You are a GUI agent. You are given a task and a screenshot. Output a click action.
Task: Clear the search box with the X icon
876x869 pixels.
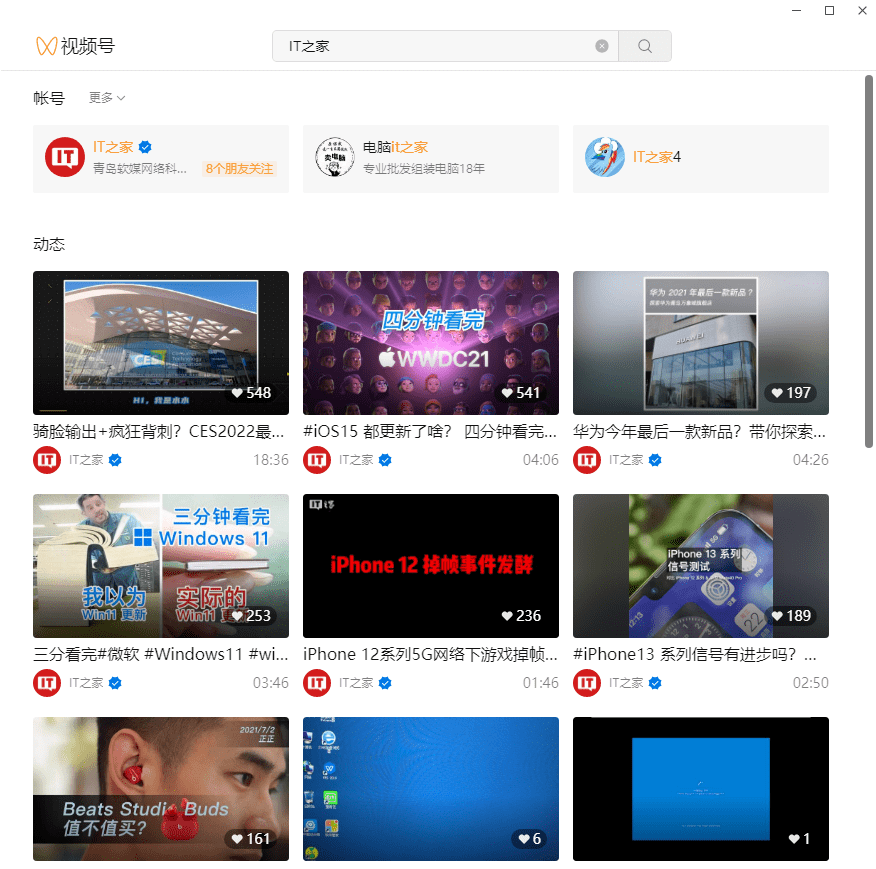[x=602, y=46]
